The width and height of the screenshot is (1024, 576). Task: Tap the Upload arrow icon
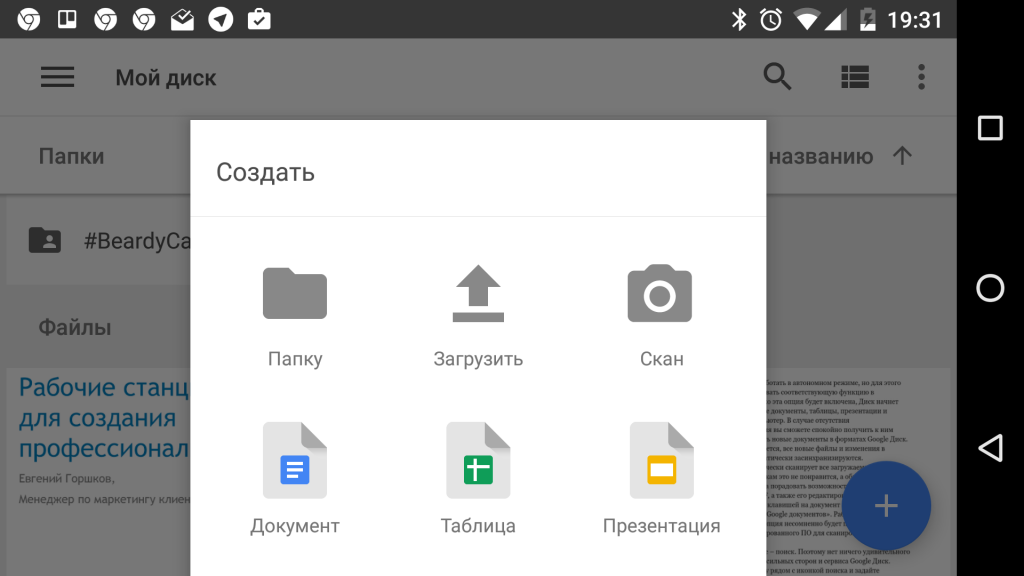coord(478,293)
